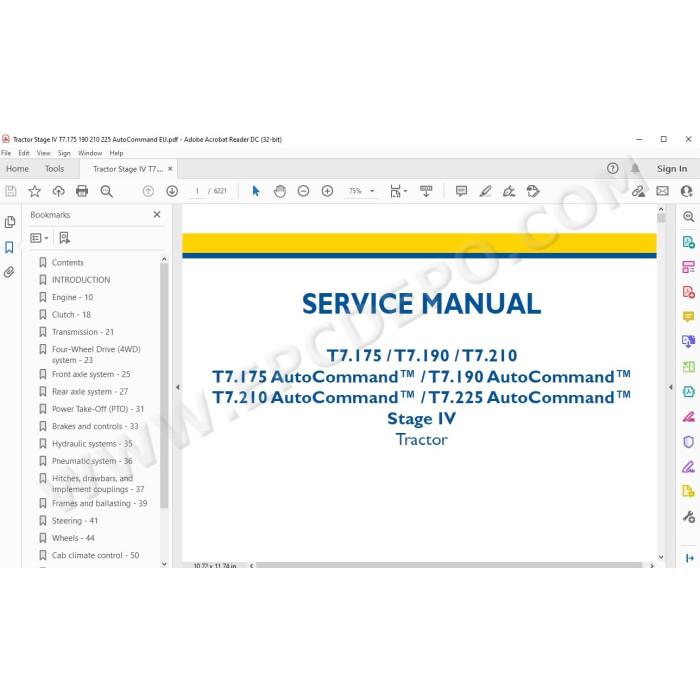Open the Contents bookmark
700x700 pixels.
[x=68, y=262]
